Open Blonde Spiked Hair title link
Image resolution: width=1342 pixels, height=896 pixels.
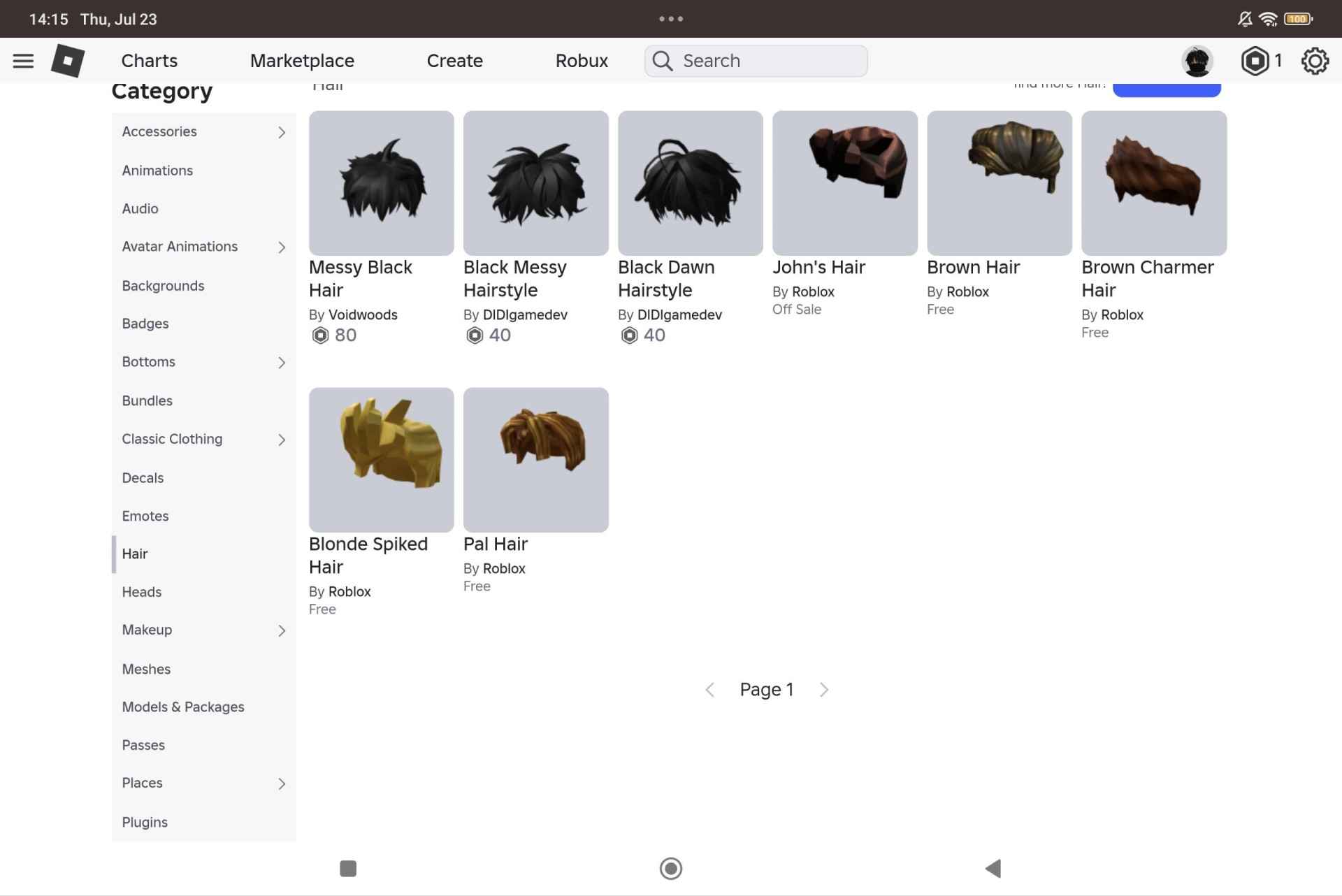click(x=368, y=555)
